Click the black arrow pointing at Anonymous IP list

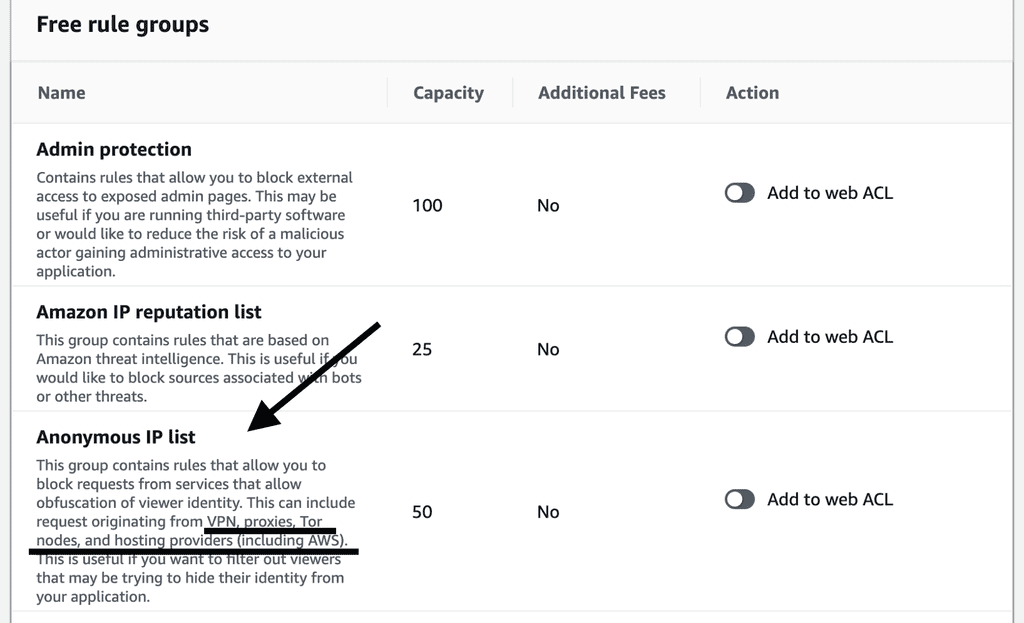click(x=312, y=376)
